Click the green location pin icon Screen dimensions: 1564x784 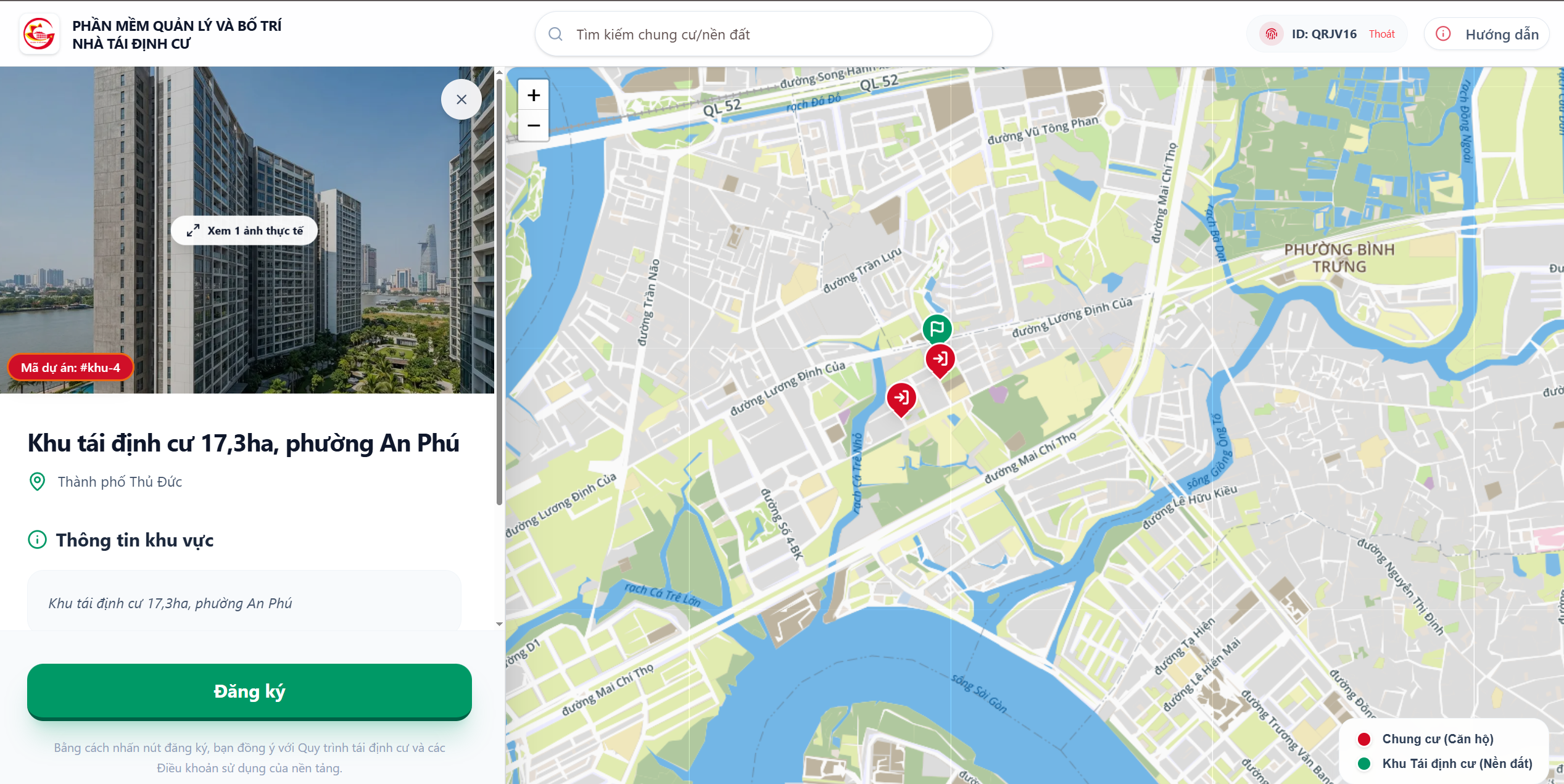click(37, 482)
